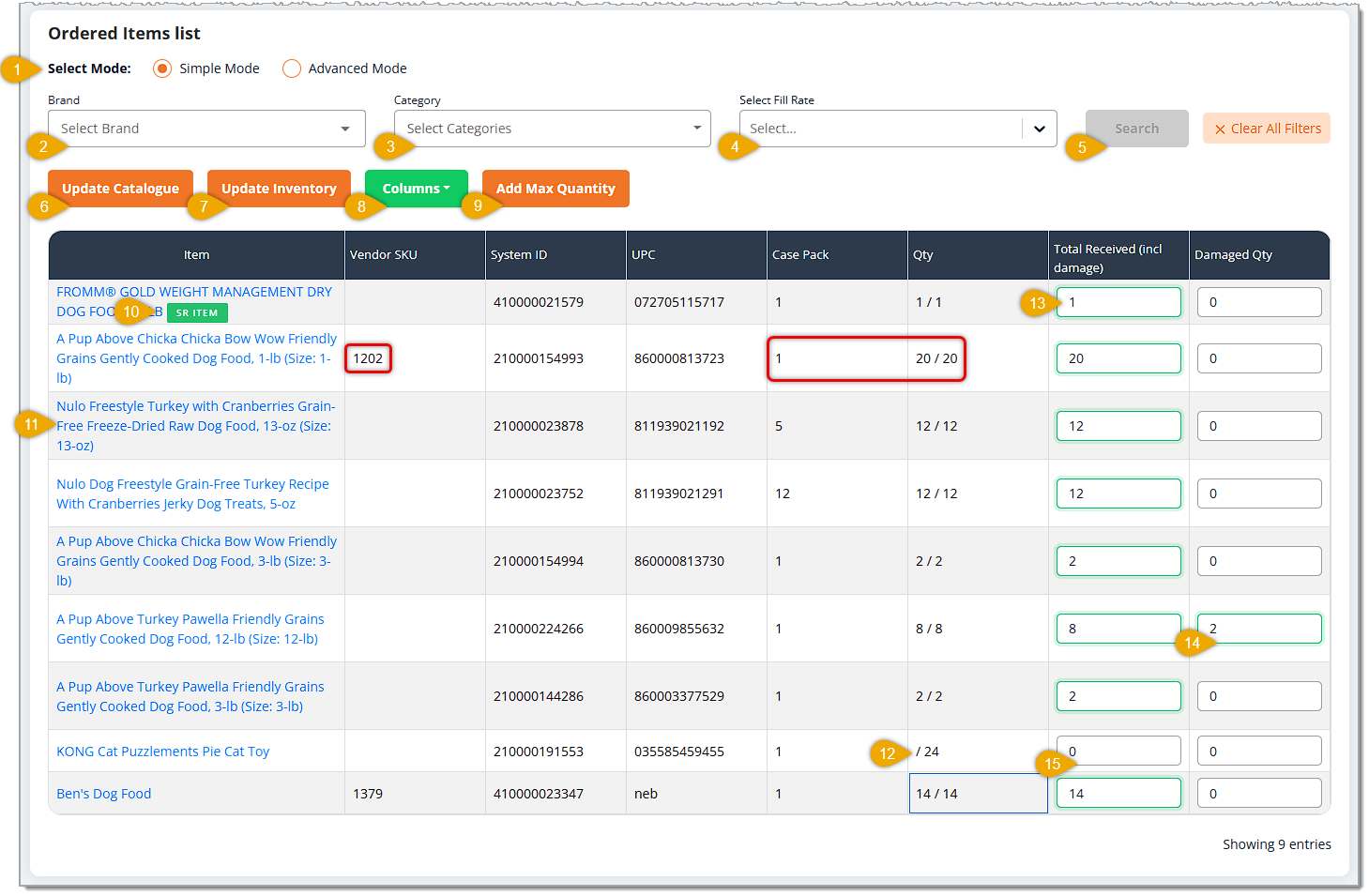Open KONG Cat Puzzlements Pie Cat Toy link
The image size is (1369, 896).
point(163,752)
